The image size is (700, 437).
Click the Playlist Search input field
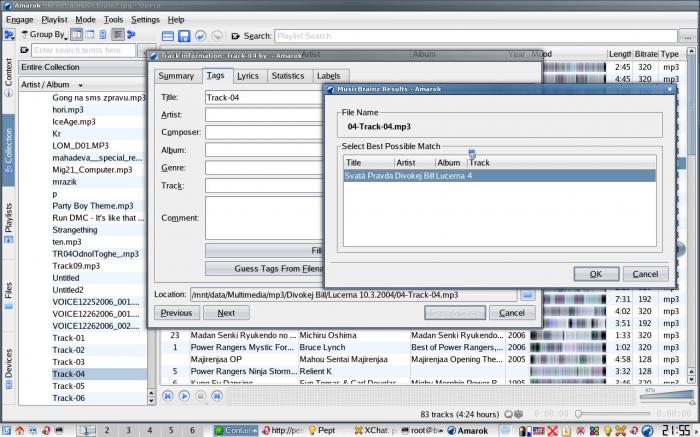[x=476, y=36]
